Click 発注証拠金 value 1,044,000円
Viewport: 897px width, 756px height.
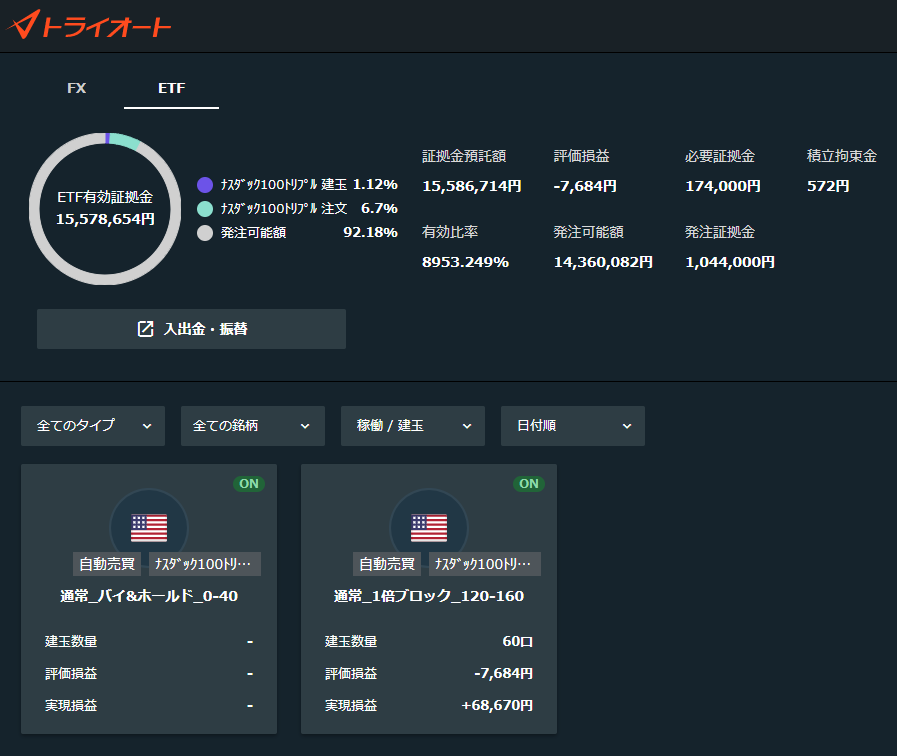click(x=730, y=262)
